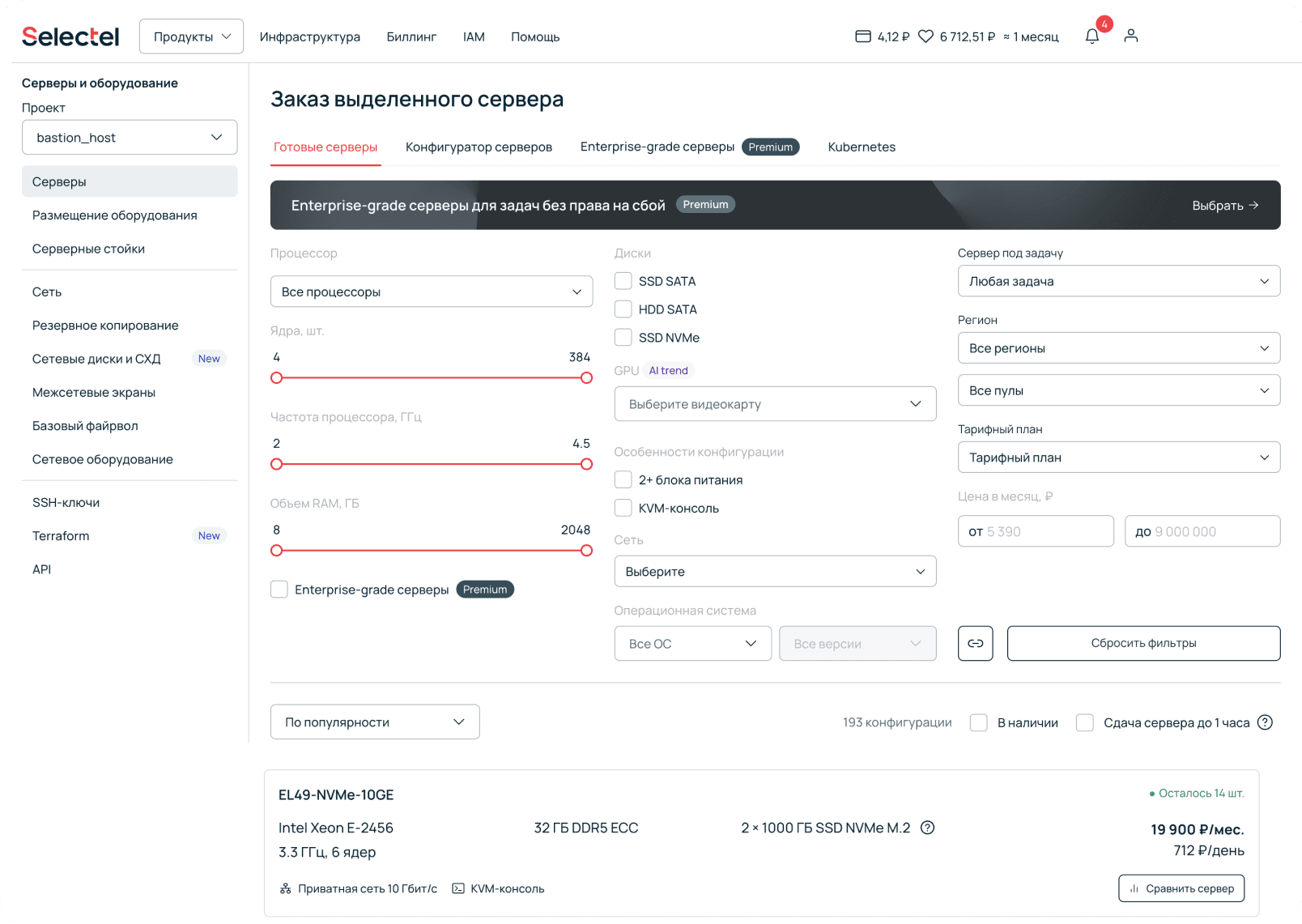The width and height of the screenshot is (1302, 924).
Task: Open SSH-ключи sidebar item
Action: coord(130,503)
